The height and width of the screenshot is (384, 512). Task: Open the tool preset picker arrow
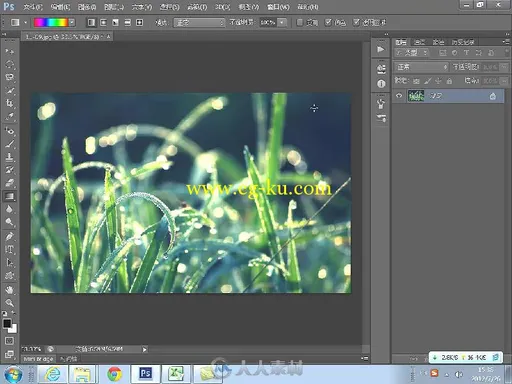[x=25, y=22]
